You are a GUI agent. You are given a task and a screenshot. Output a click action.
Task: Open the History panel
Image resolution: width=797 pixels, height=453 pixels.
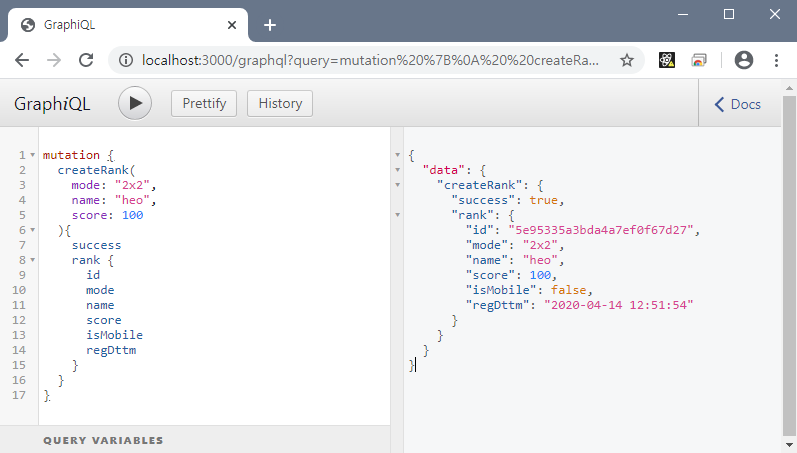280,104
